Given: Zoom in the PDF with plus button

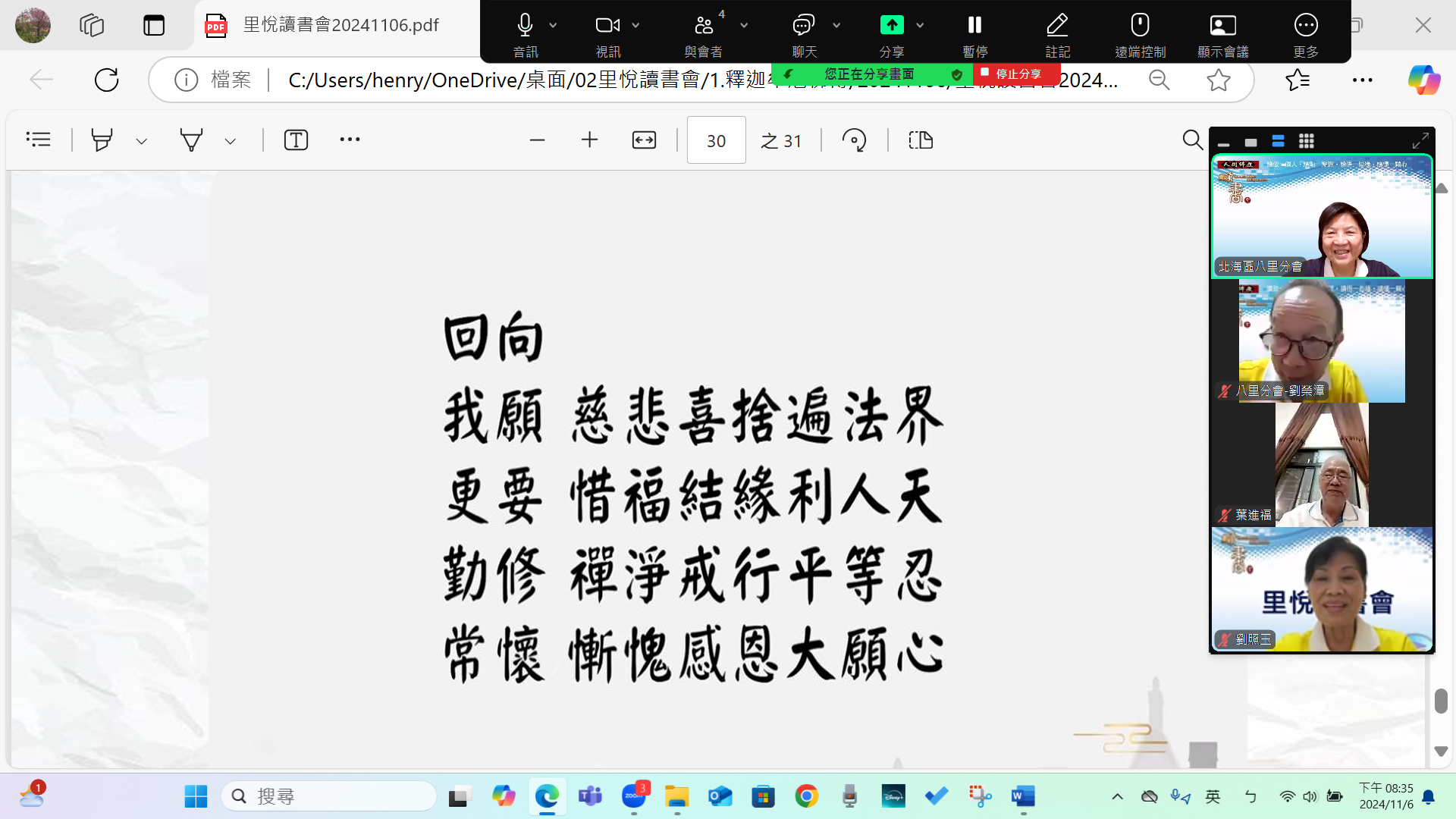Looking at the screenshot, I should click(x=589, y=140).
